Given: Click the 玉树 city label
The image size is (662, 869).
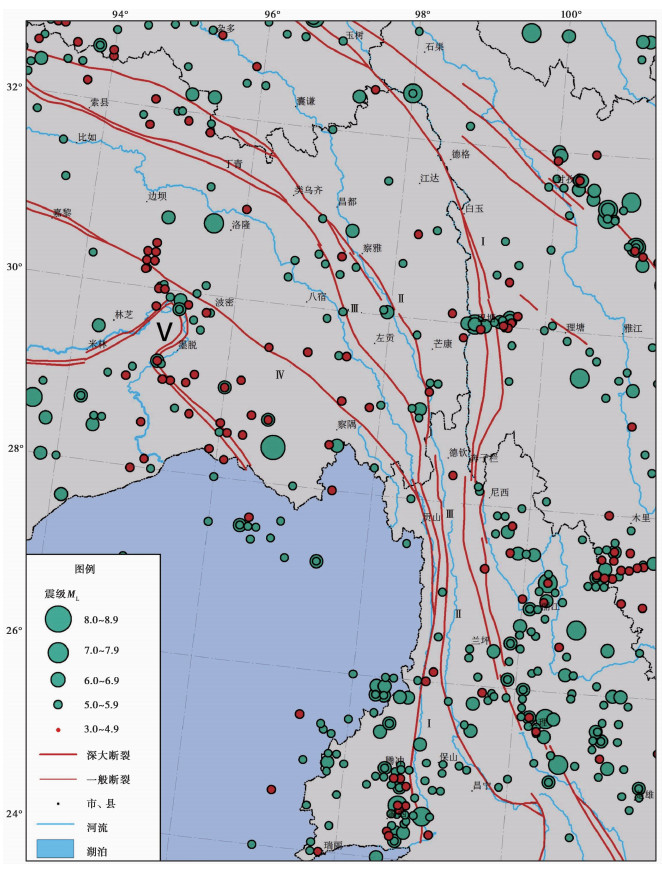Looking at the screenshot, I should click(354, 35).
